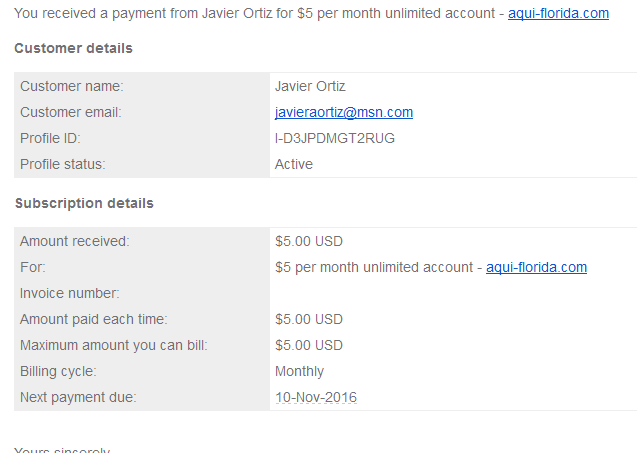Click the Next payment due label
637x453 pixels.
point(78,397)
